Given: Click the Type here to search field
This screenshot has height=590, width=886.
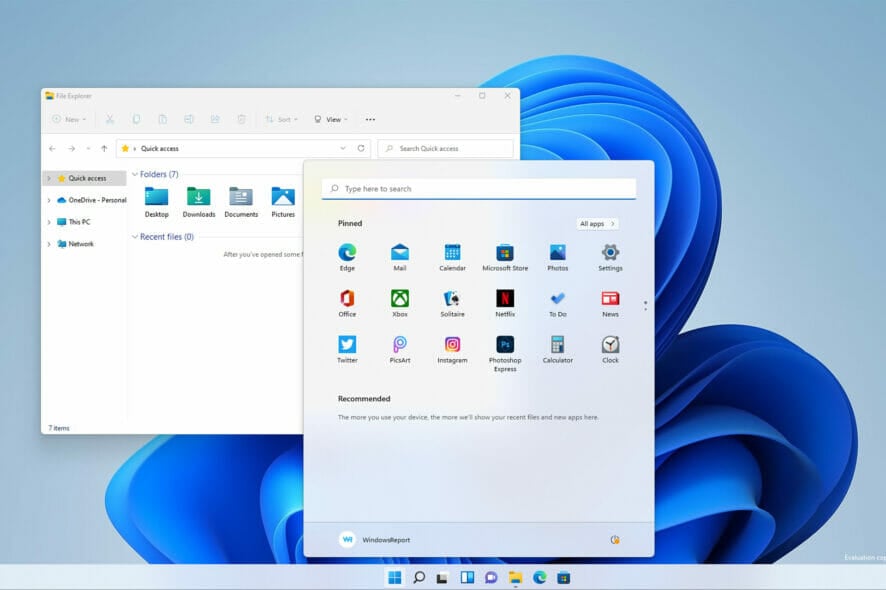Looking at the screenshot, I should click(479, 189).
